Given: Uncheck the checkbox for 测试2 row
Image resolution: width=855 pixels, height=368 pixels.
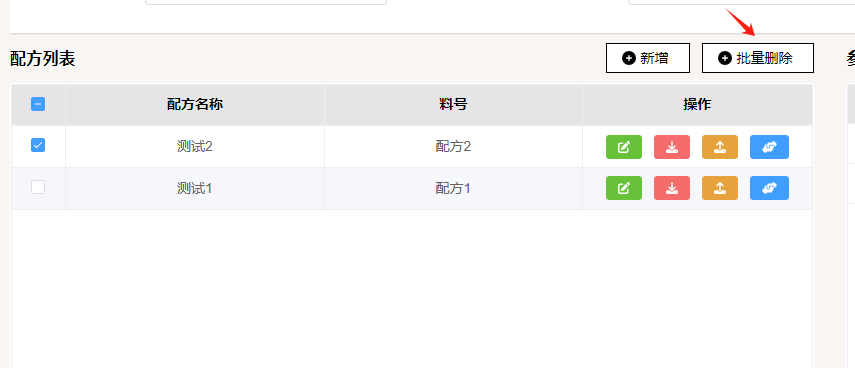Looking at the screenshot, I should pos(38,145).
